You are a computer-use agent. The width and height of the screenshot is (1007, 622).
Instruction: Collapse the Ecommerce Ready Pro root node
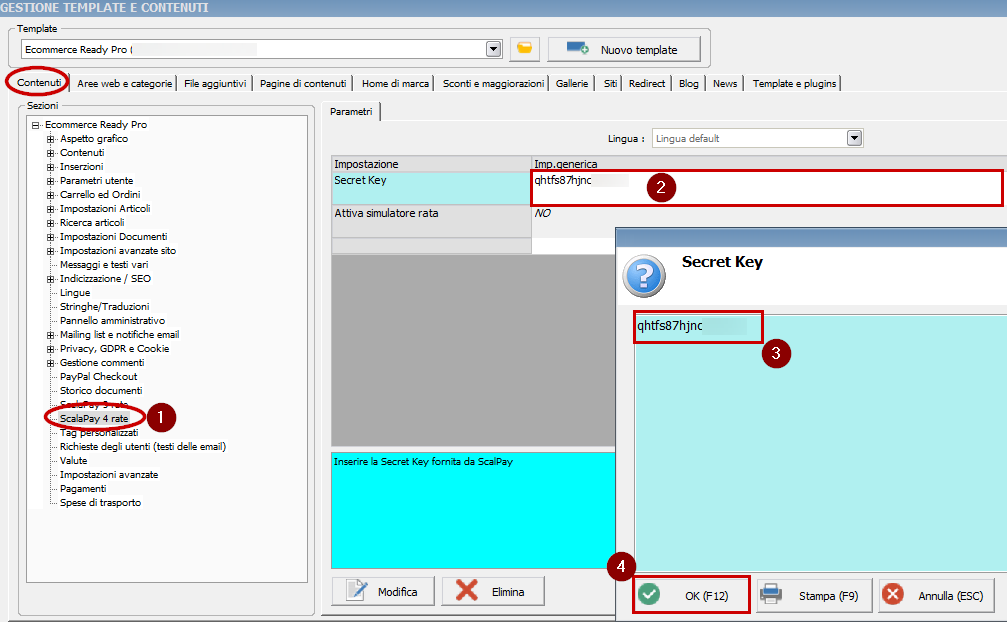coord(36,125)
